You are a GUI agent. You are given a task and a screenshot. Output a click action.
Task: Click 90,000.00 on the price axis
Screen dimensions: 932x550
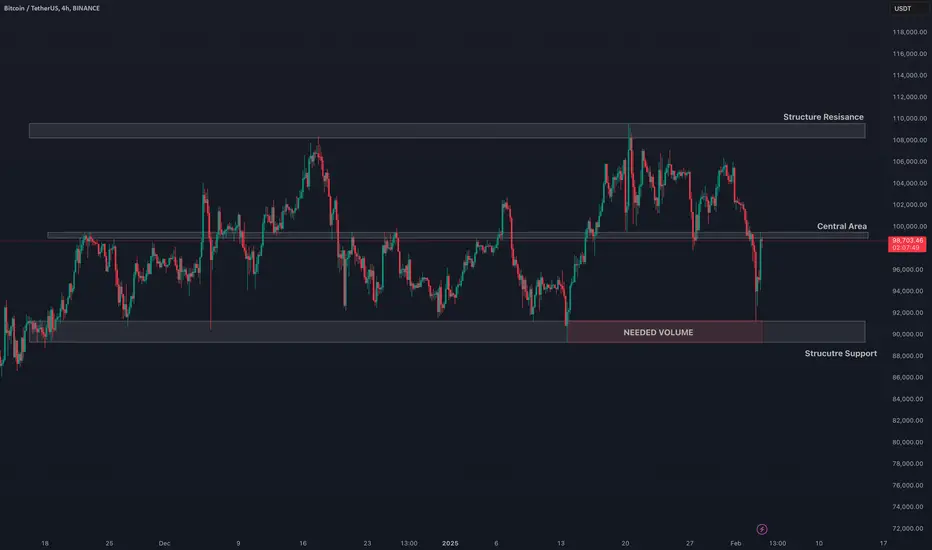click(909, 334)
